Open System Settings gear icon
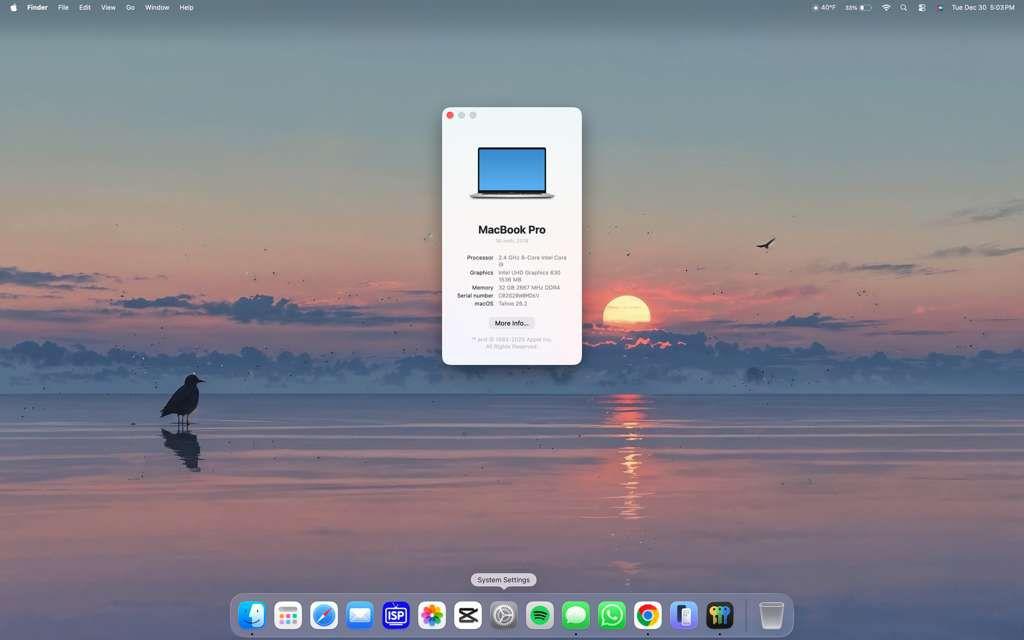The width and height of the screenshot is (1024, 640). coord(504,615)
